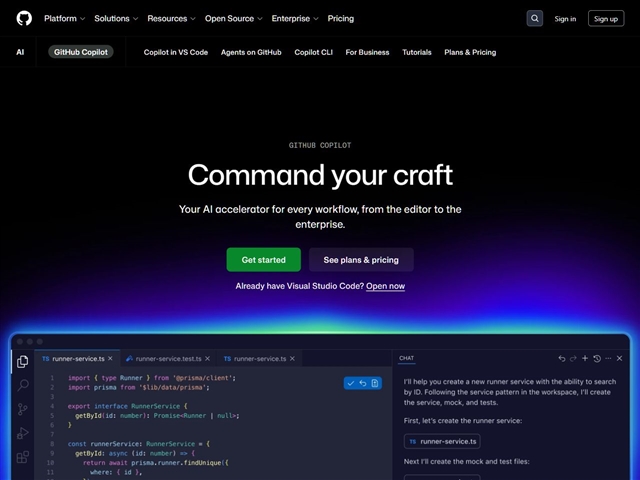Screen dimensions: 640x480
Task: Click the AI section label
Action: tap(20, 52)
